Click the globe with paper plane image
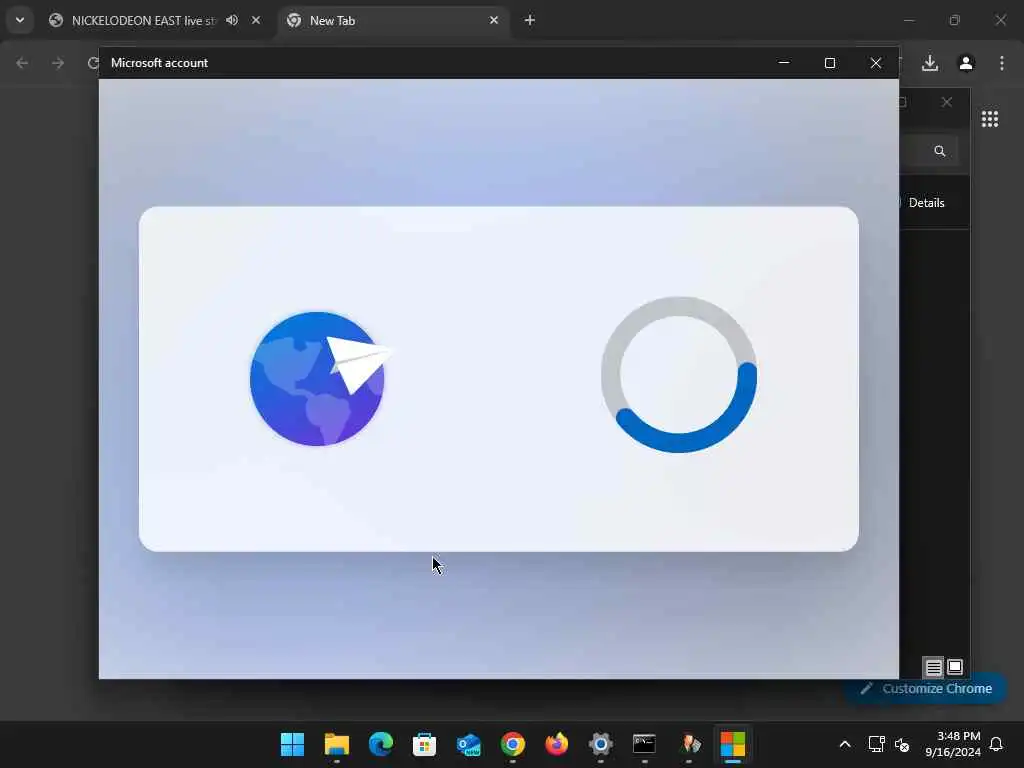This screenshot has height=768, width=1024. pos(321,378)
